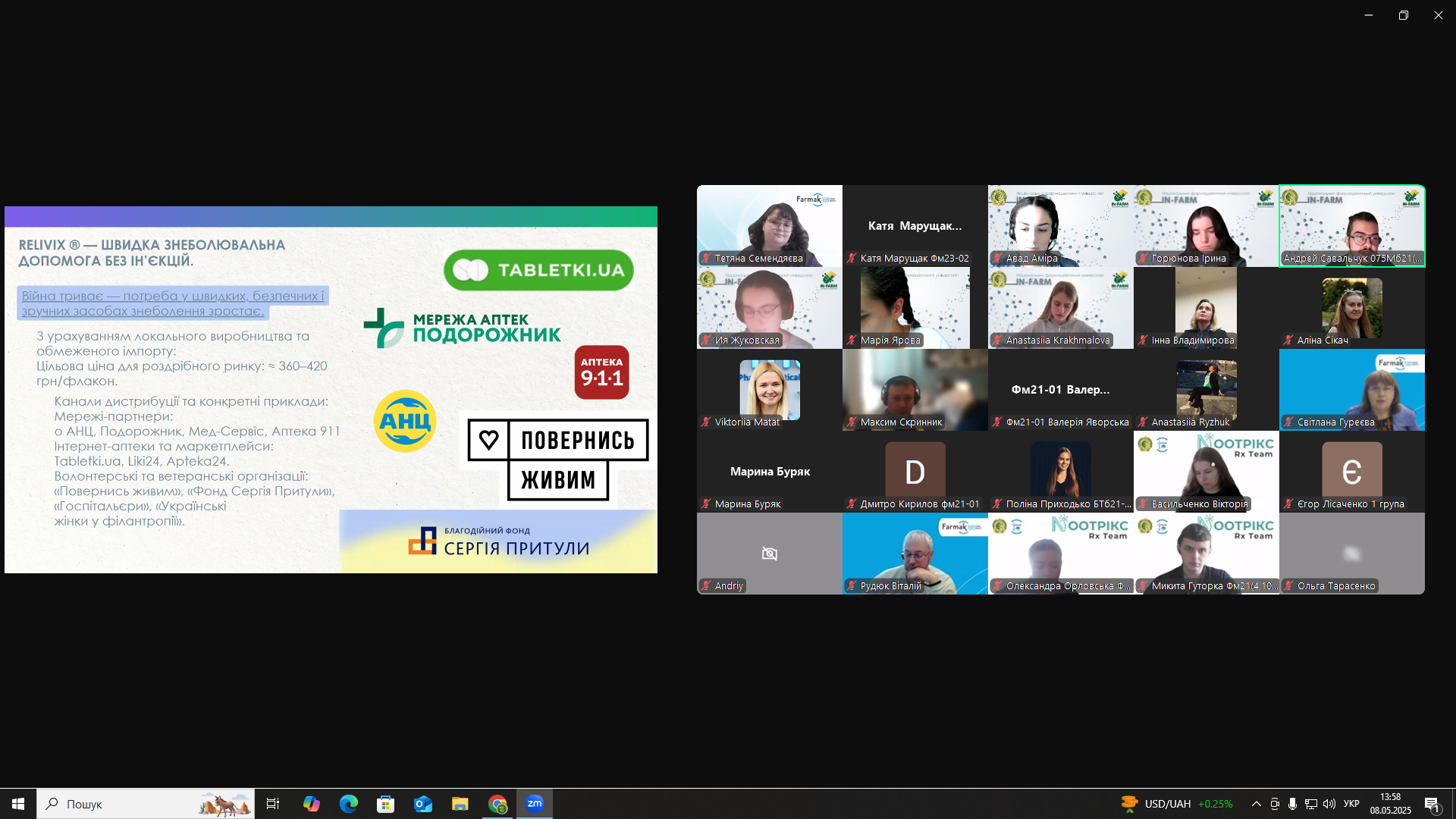Click the Пошук search box
The width and height of the screenshot is (1456, 819).
(146, 804)
